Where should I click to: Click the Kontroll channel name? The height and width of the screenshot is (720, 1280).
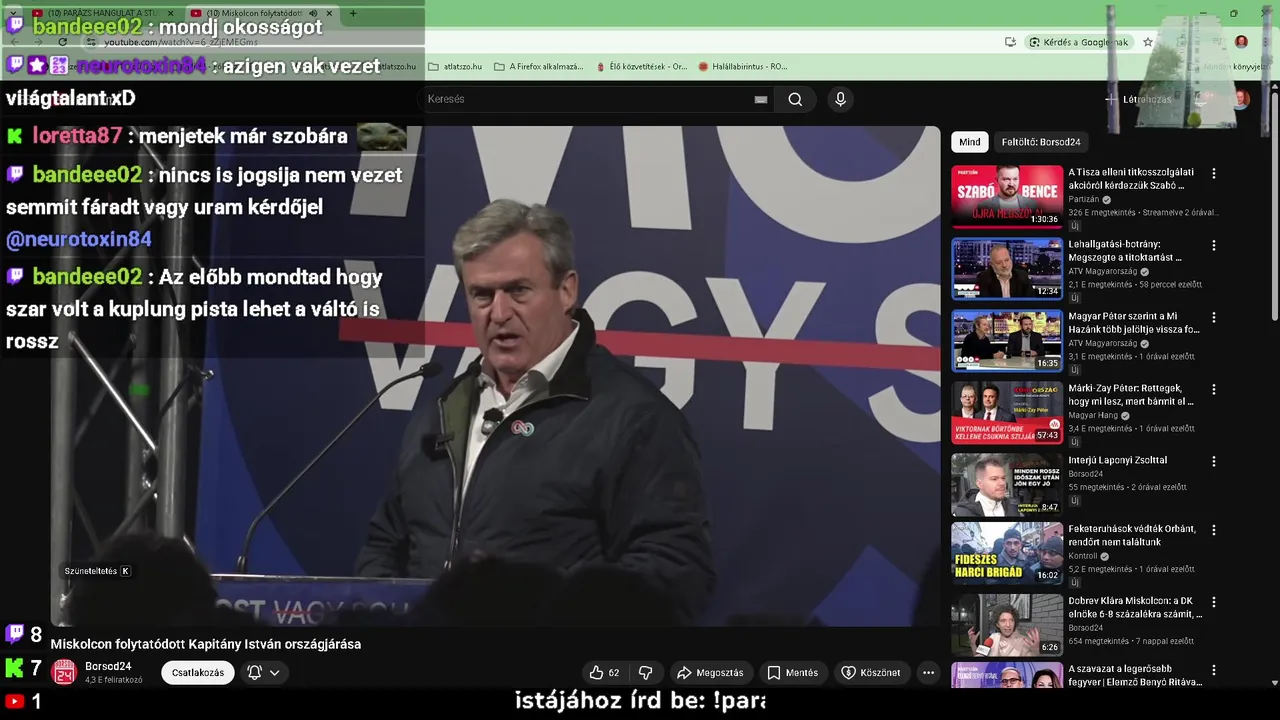1082,557
